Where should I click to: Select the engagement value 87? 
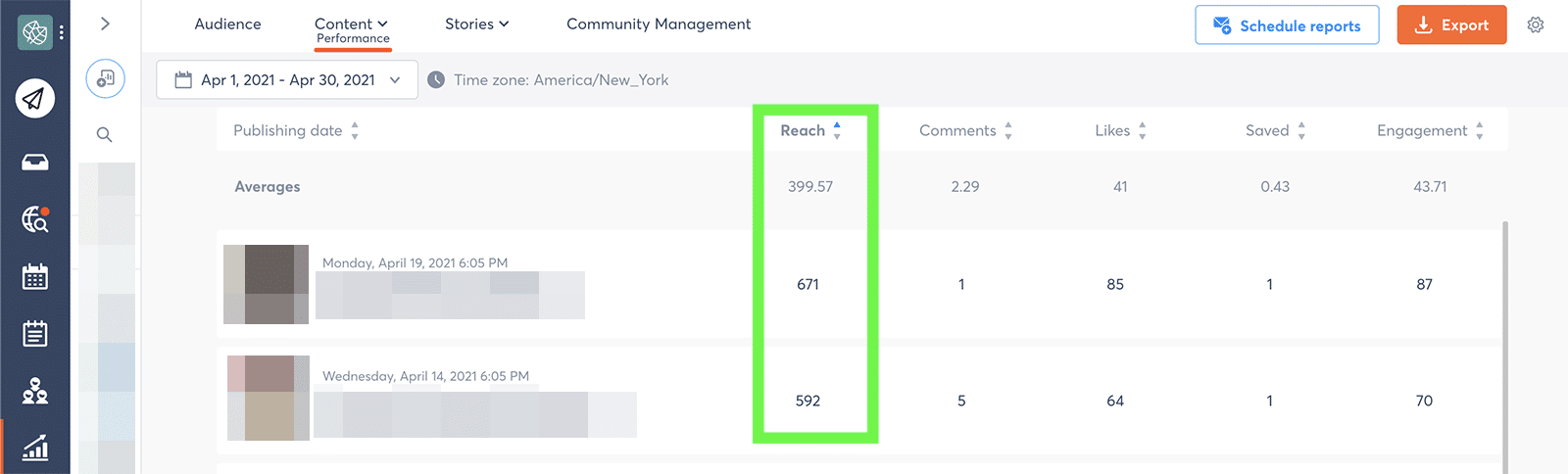click(x=1424, y=285)
